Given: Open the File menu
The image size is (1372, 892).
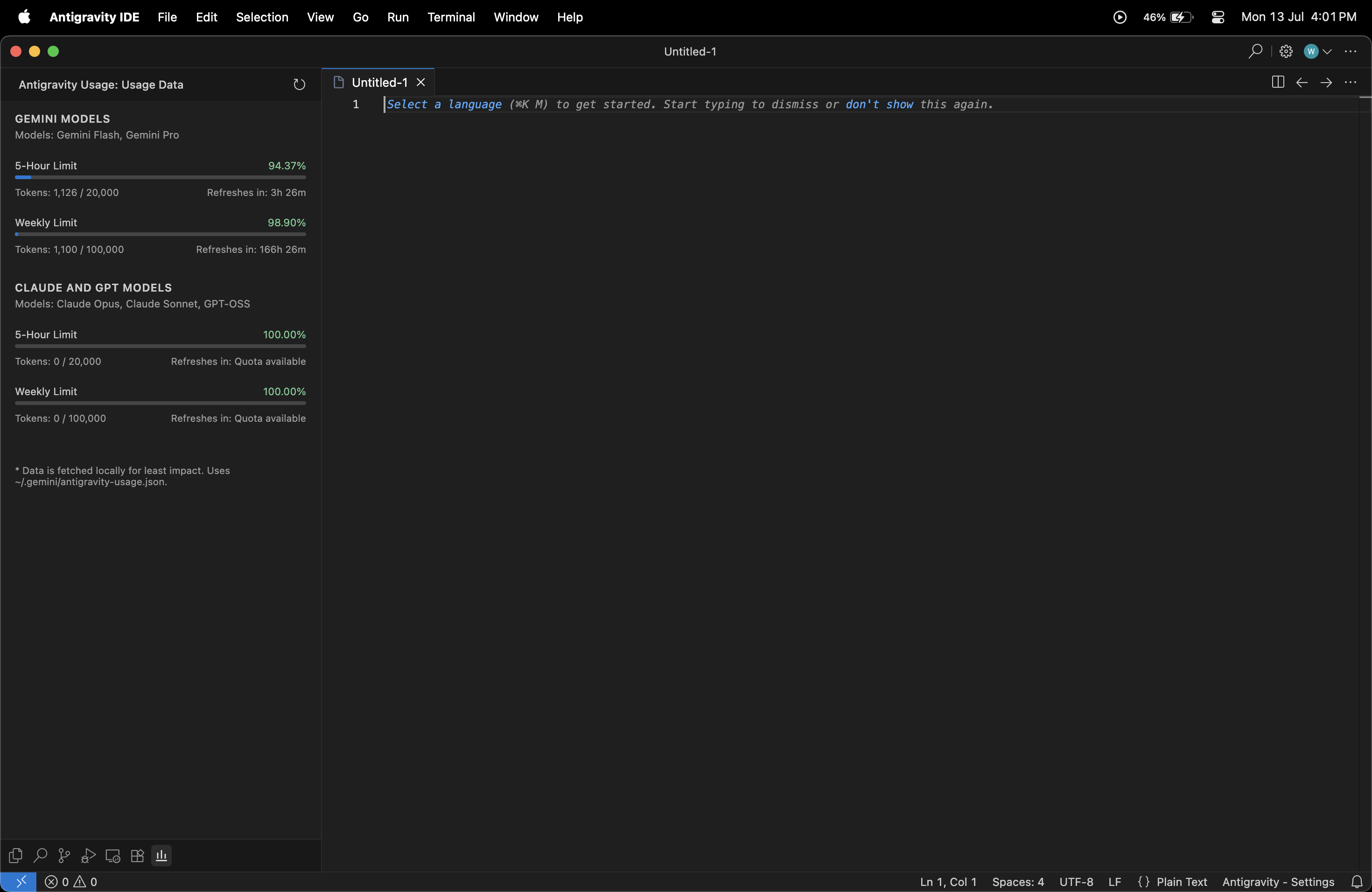Looking at the screenshot, I should click(167, 17).
